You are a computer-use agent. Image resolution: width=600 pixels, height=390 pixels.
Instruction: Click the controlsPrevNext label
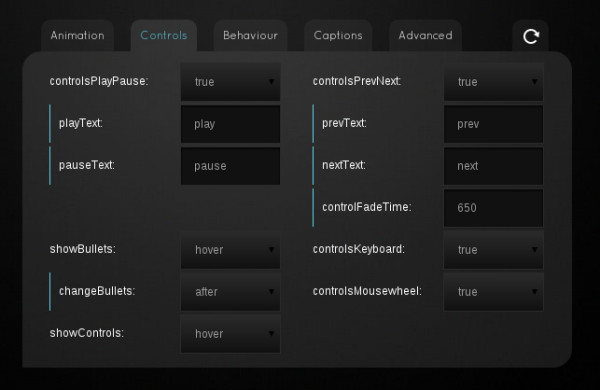[357, 81]
